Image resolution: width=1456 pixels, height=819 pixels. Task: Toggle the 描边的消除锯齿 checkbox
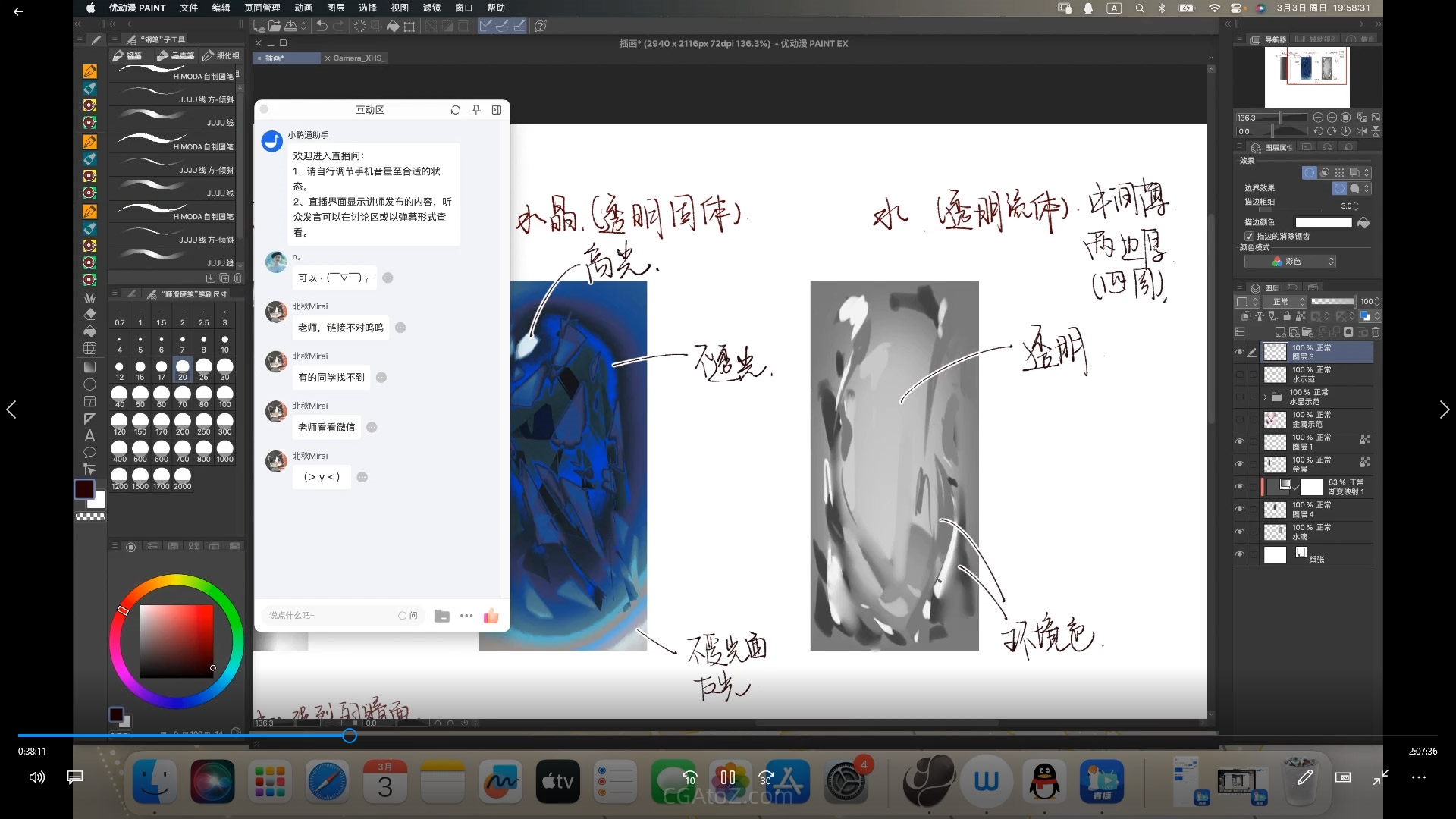point(1249,236)
